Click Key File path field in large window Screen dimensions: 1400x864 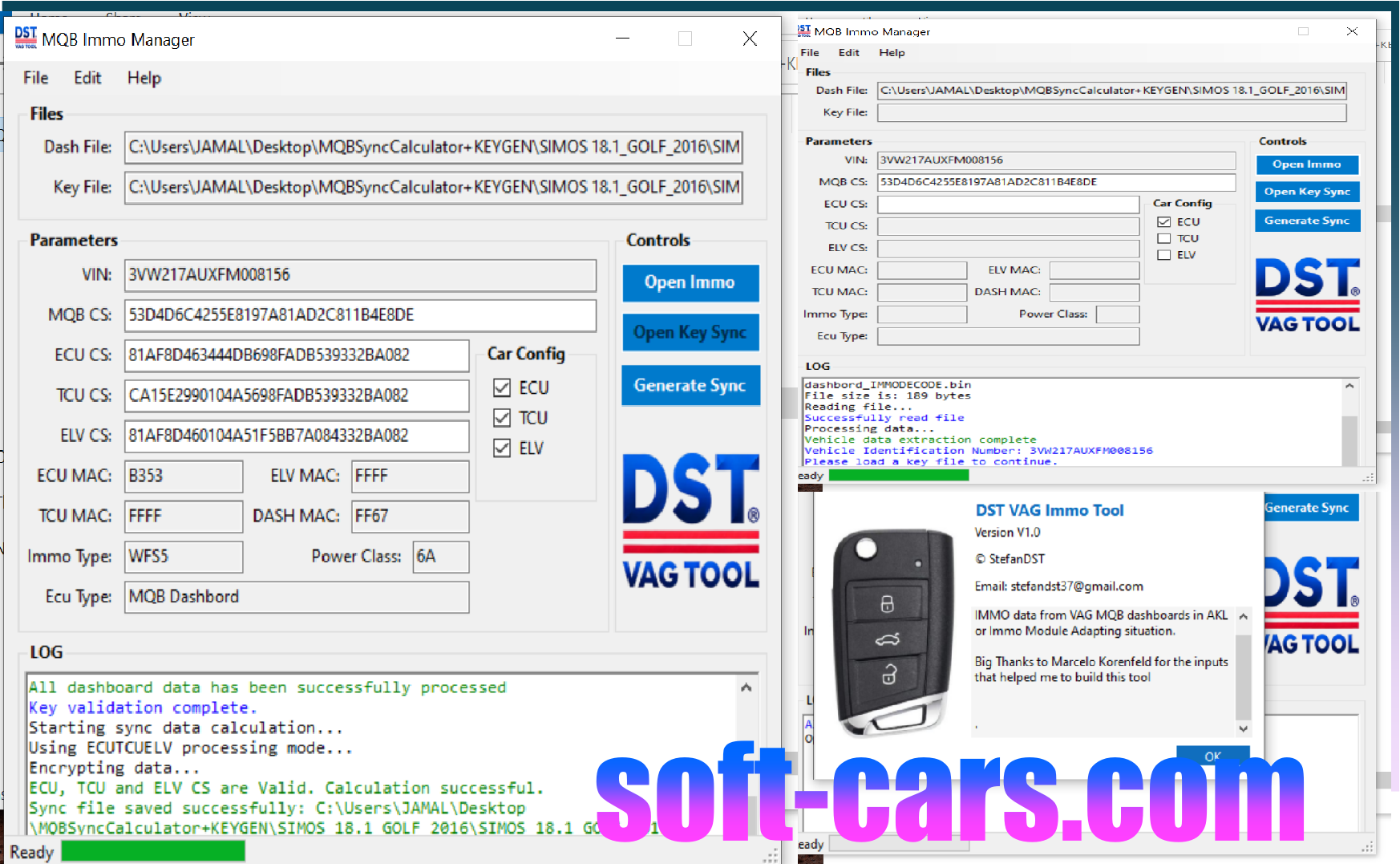click(433, 187)
